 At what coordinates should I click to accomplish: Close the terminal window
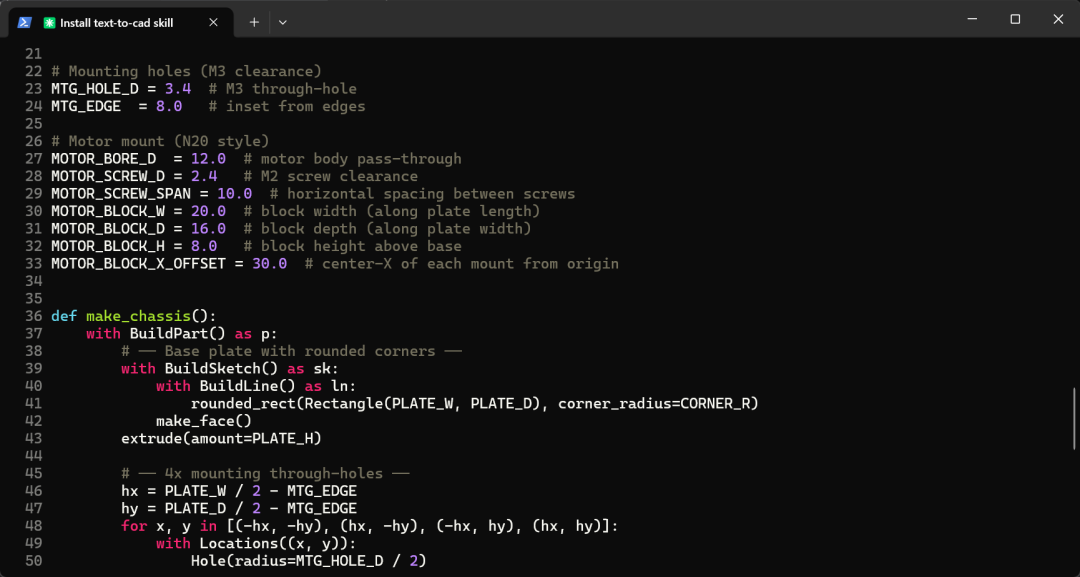click(x=1058, y=19)
